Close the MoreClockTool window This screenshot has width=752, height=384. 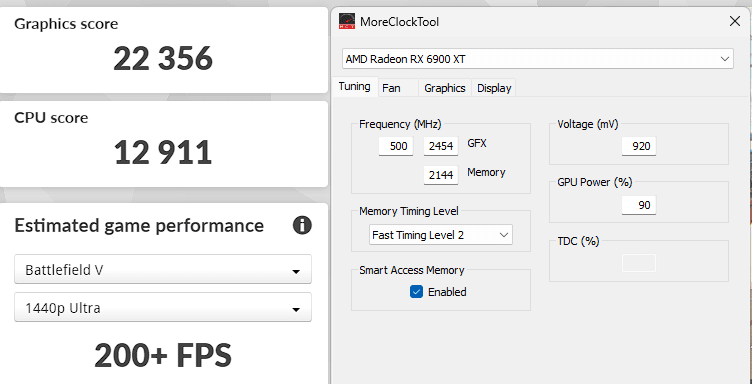(x=734, y=21)
